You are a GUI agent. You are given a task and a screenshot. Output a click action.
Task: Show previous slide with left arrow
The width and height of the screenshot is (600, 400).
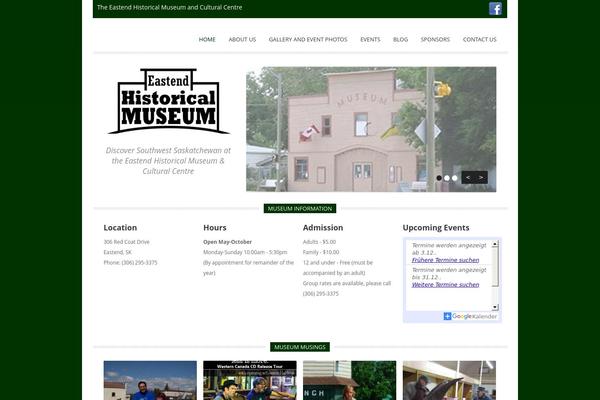(x=468, y=178)
